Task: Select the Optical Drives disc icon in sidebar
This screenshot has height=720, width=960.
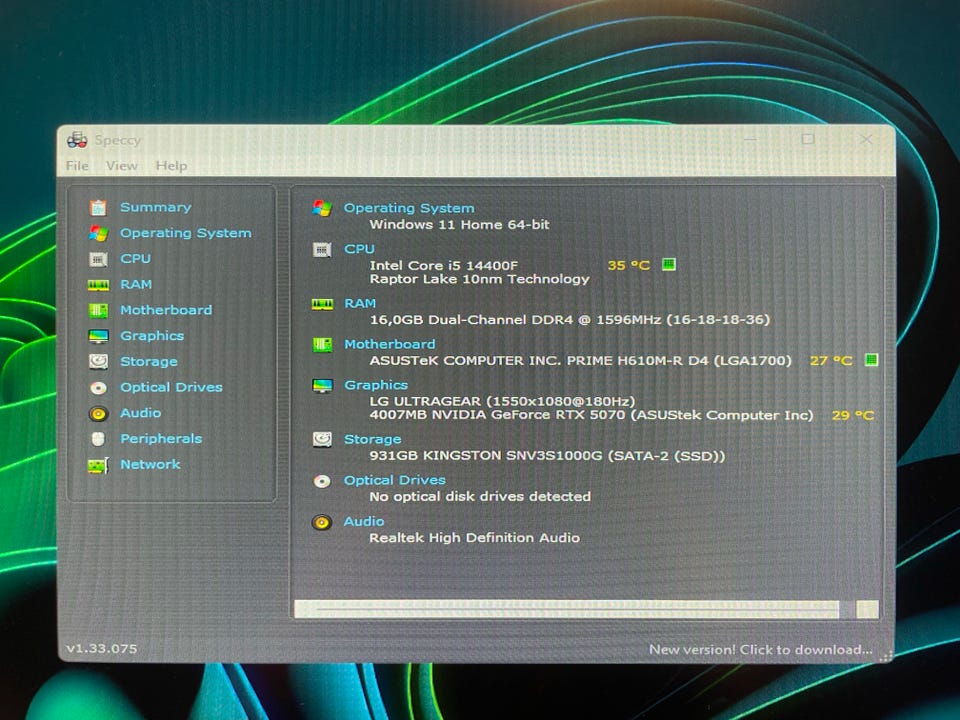Action: point(98,388)
